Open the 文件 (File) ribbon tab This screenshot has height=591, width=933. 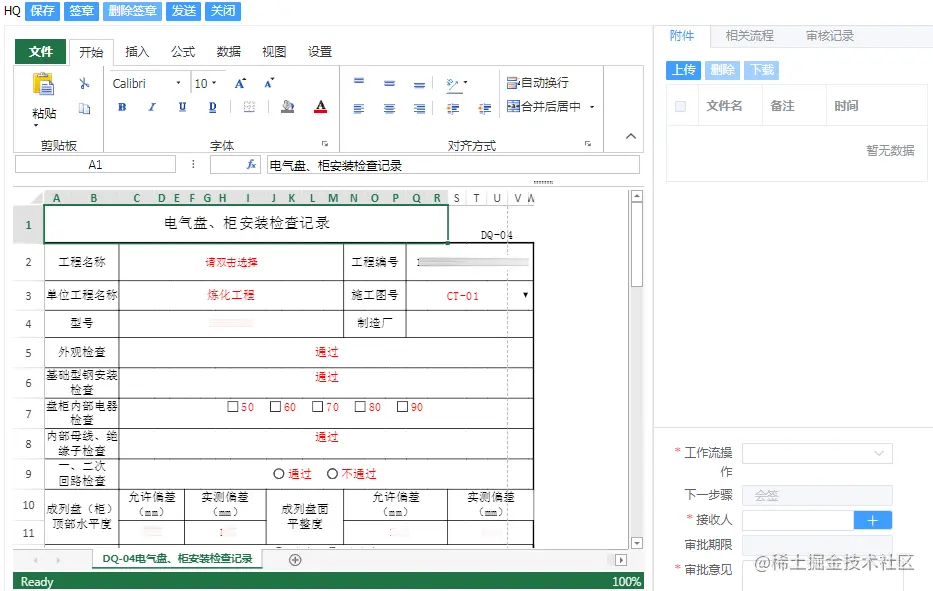[x=40, y=52]
